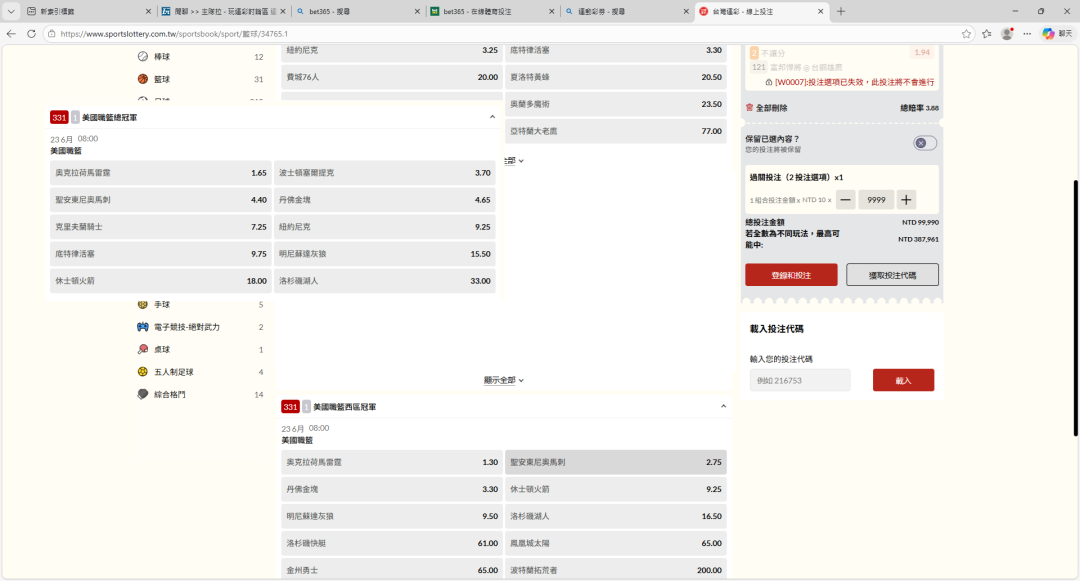Image resolution: width=1080 pixels, height=581 pixels.
Task: Choose the table tennis (桌球) paddle icon
Action: 143,349
